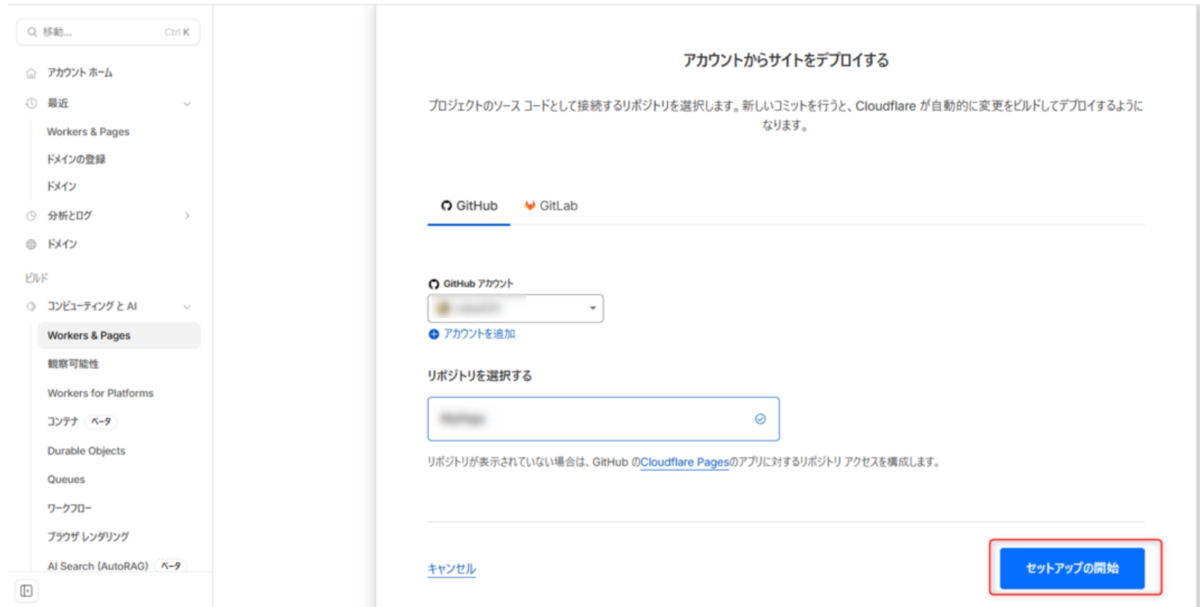Screen dimensions: 1200x607
Task: Click the ドメイン globe icon under 分析とログ
Action: click(31, 244)
